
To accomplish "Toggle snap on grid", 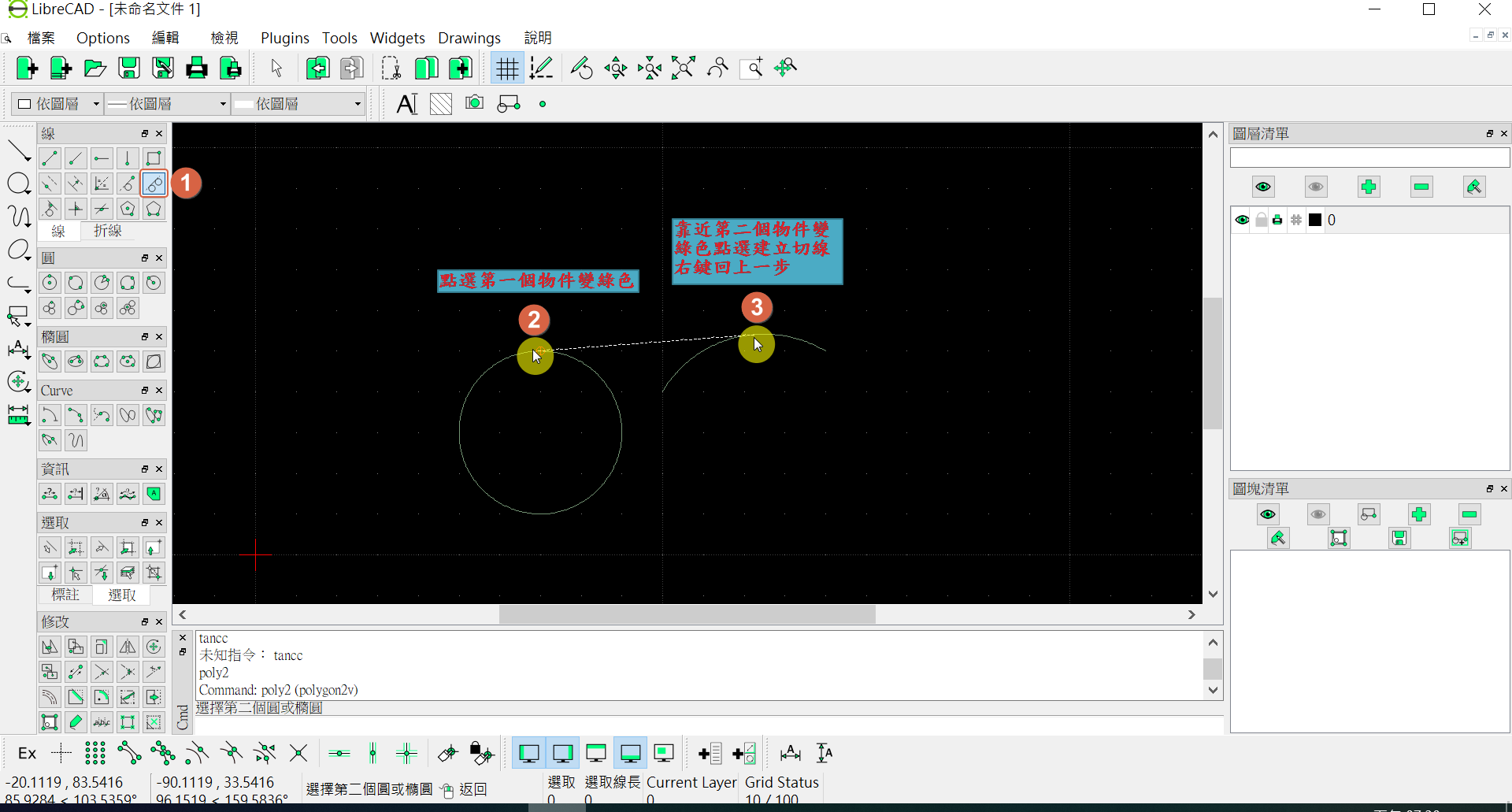I will (x=95, y=754).
